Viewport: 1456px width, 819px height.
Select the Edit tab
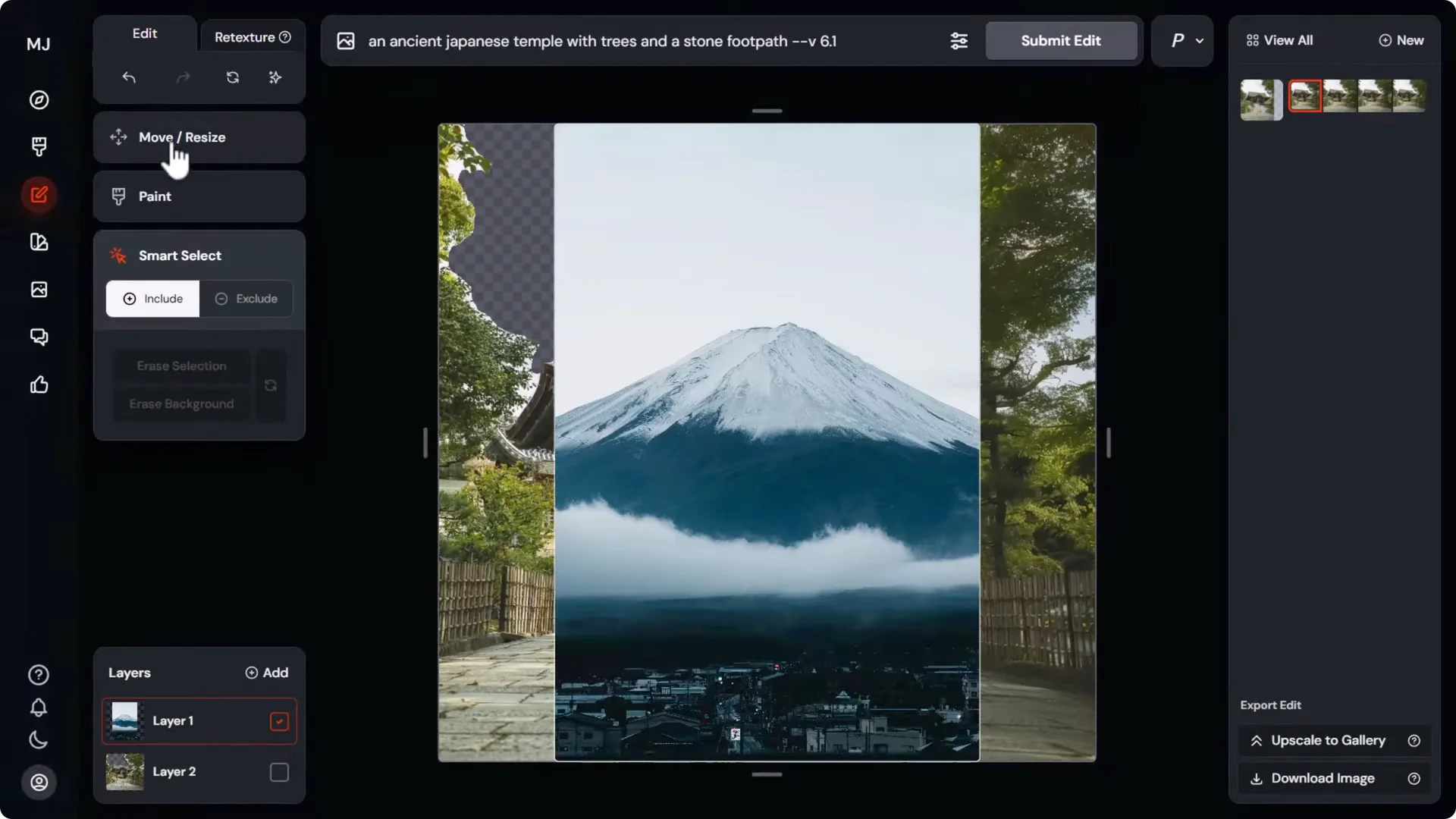(x=144, y=33)
